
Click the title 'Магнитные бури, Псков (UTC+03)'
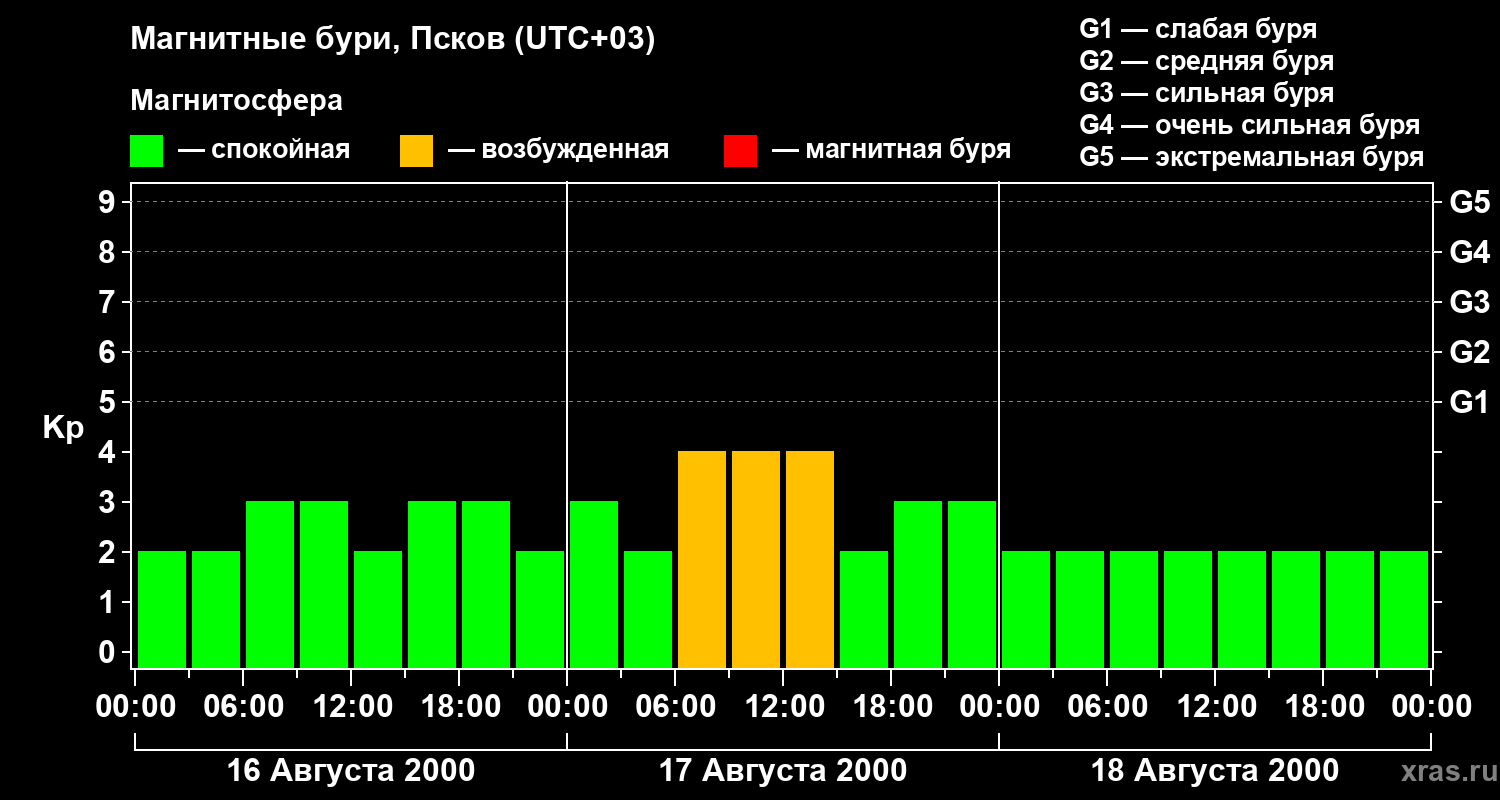point(393,40)
